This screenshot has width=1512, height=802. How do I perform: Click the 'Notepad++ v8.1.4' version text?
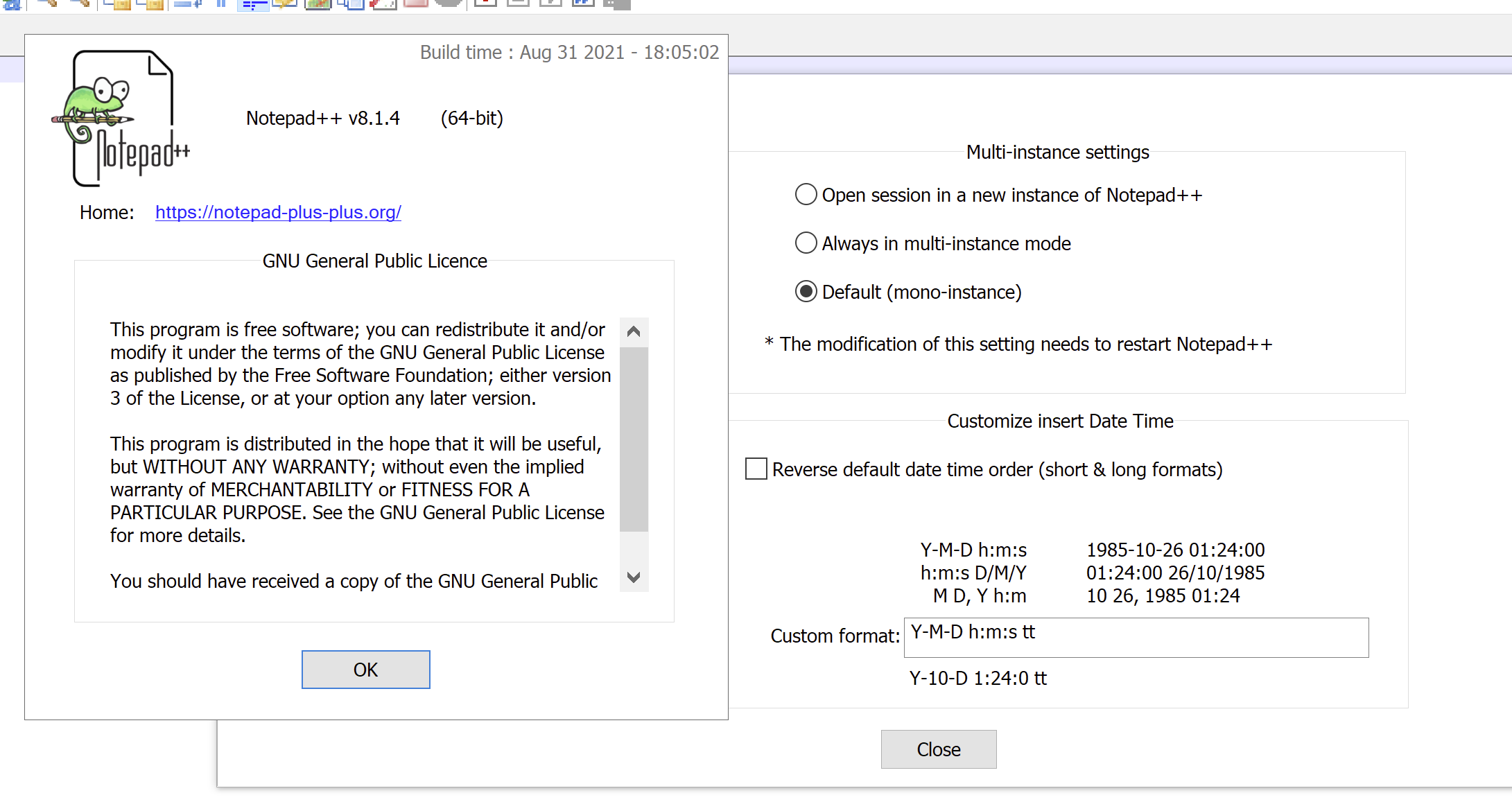click(x=323, y=119)
